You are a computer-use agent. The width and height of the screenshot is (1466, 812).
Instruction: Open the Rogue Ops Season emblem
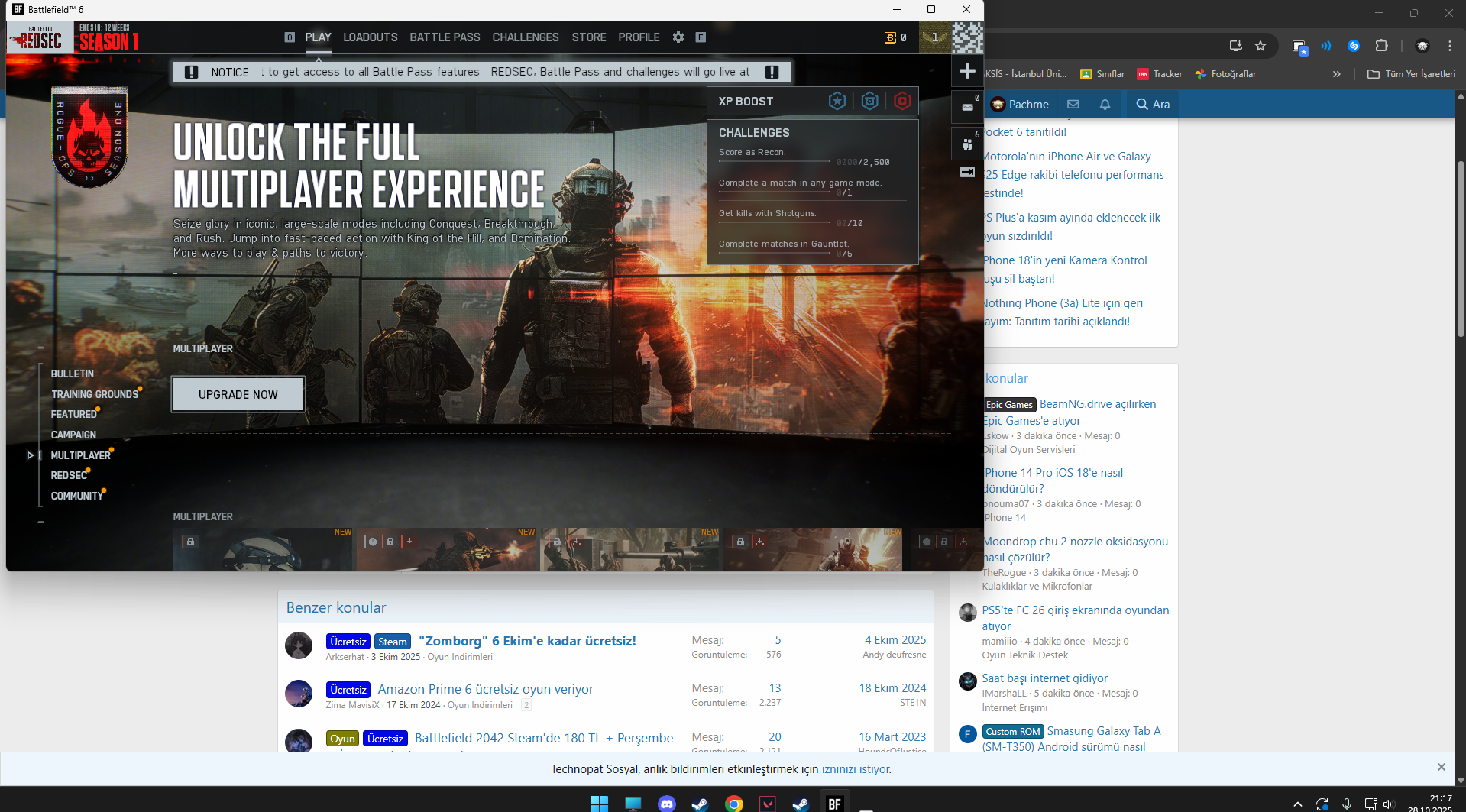[89, 136]
